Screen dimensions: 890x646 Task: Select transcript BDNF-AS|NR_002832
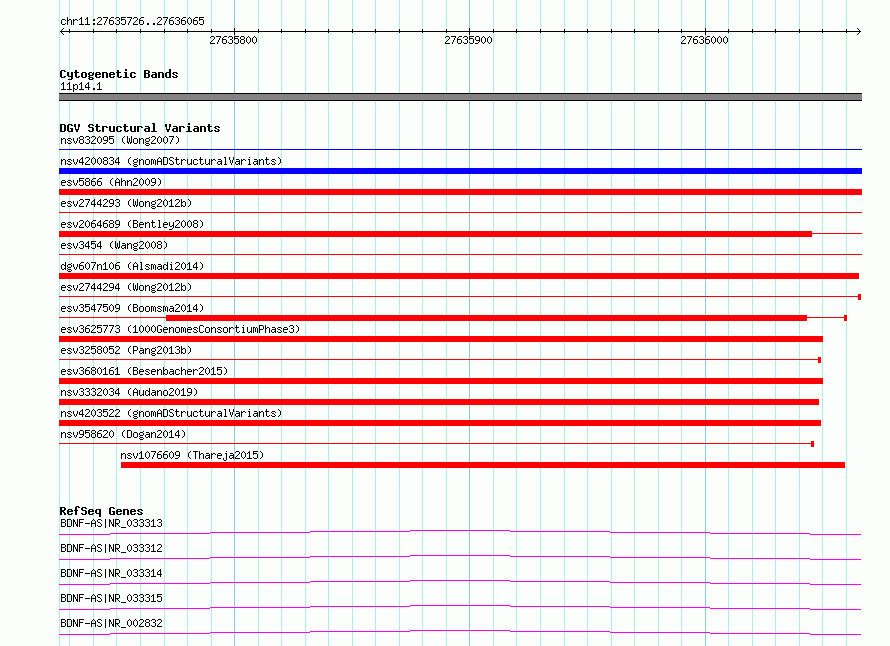tap(111, 623)
